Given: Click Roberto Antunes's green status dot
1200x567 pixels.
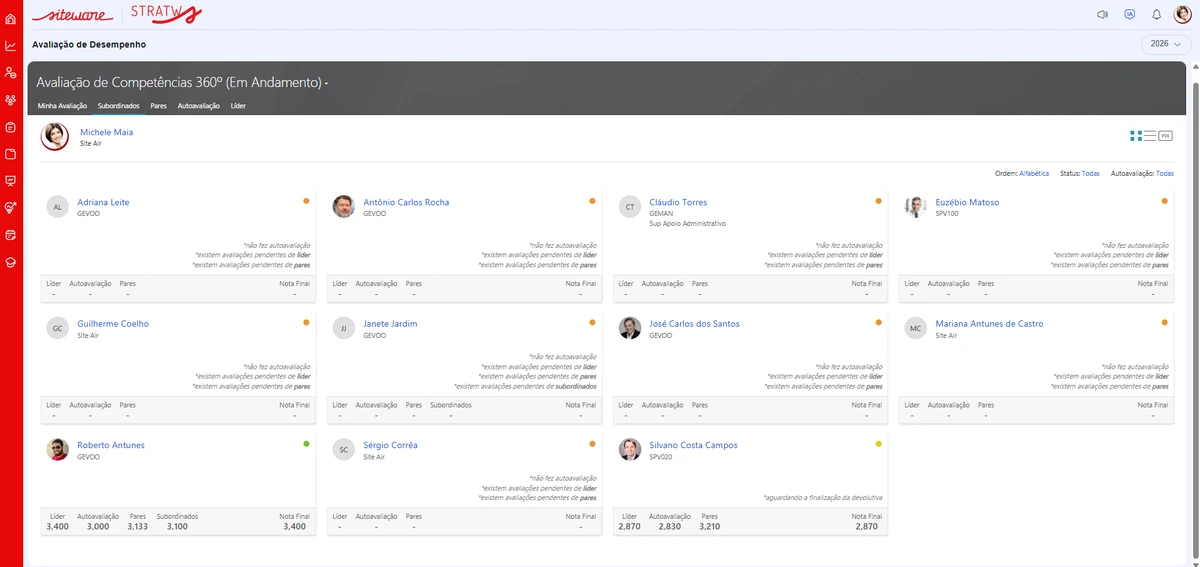Looking at the screenshot, I should pyautogui.click(x=306, y=443).
